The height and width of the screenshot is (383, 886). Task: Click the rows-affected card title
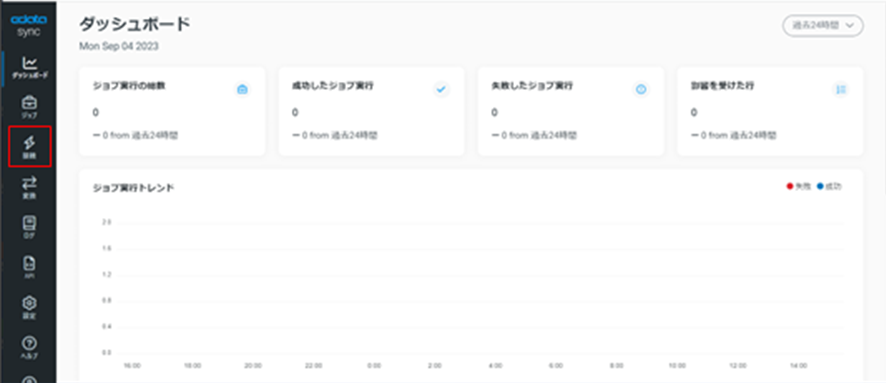[722, 86]
